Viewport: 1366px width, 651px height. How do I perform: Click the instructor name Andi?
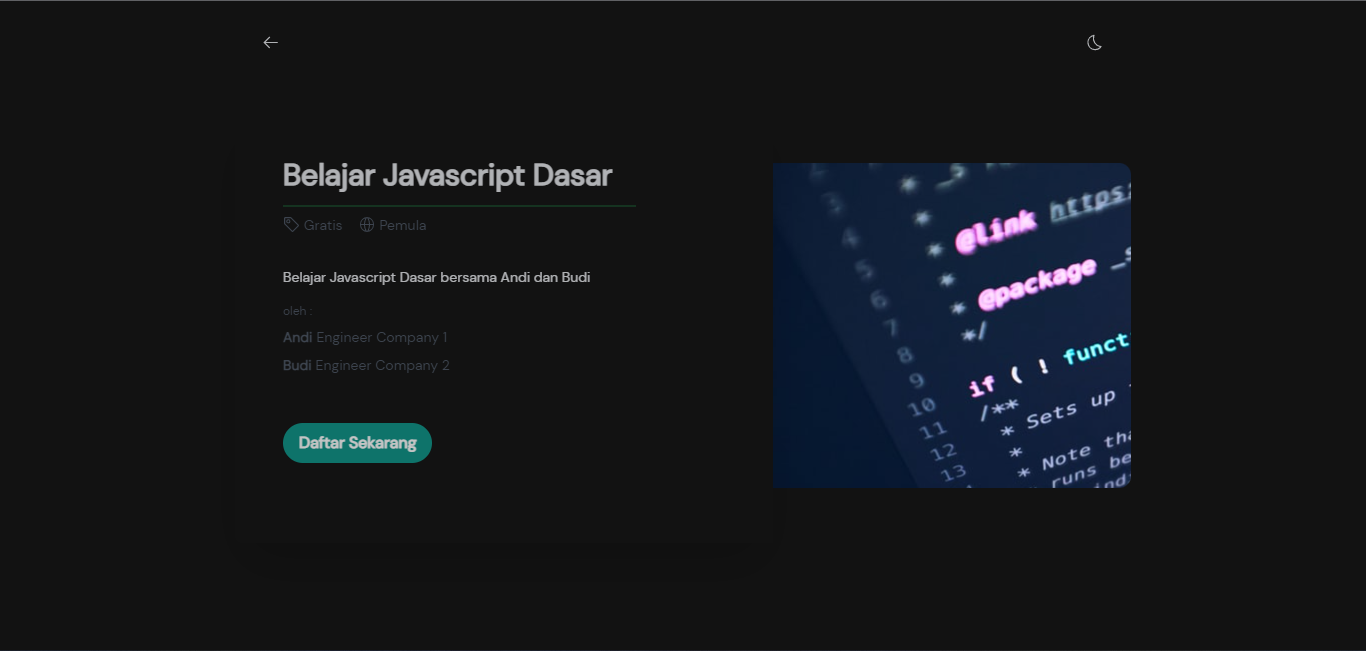coord(296,337)
